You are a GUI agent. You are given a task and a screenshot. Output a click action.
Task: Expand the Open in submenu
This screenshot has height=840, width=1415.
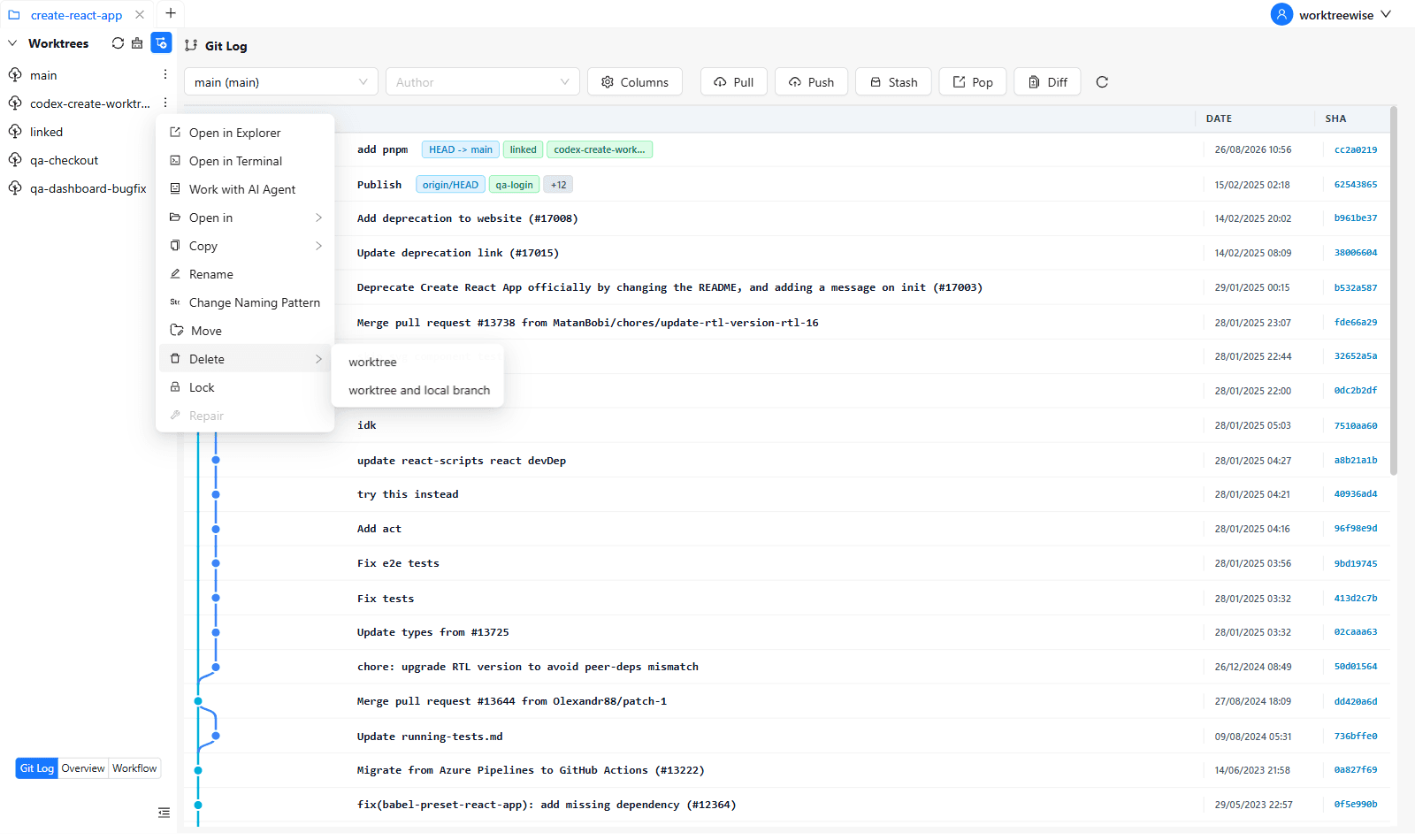coord(245,218)
